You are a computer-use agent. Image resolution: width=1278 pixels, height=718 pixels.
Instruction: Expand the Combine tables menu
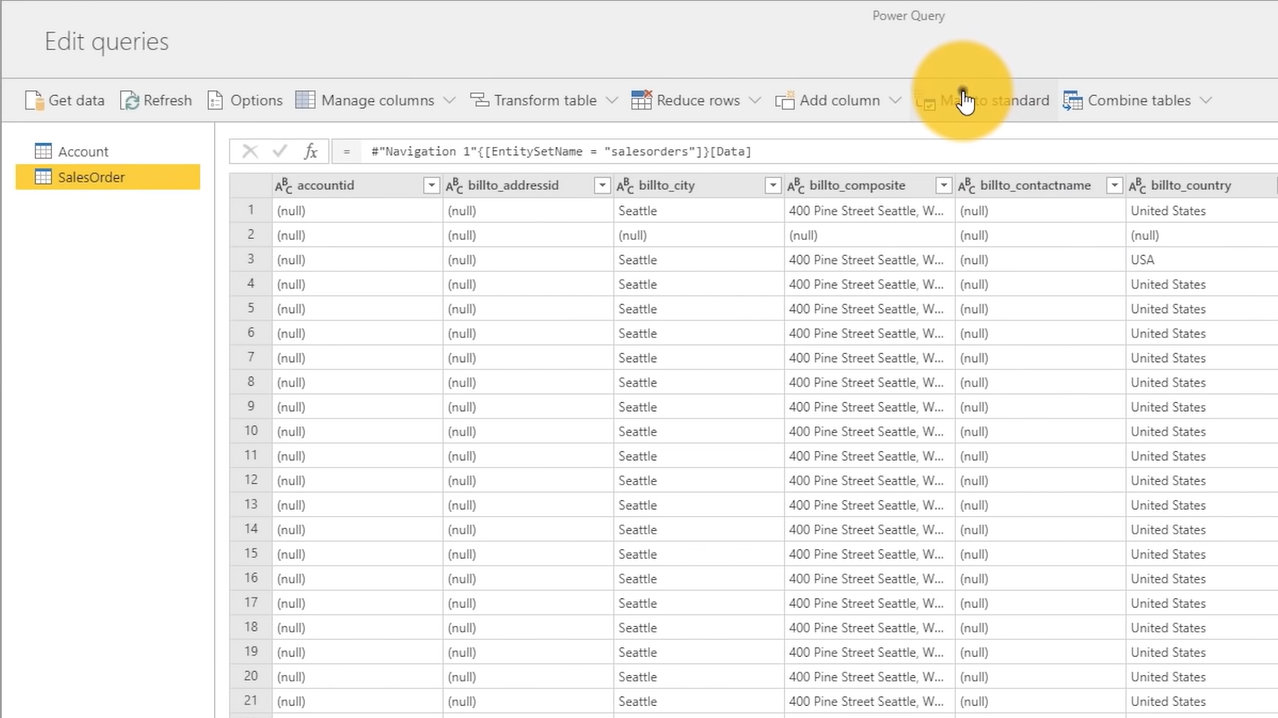pos(1205,100)
